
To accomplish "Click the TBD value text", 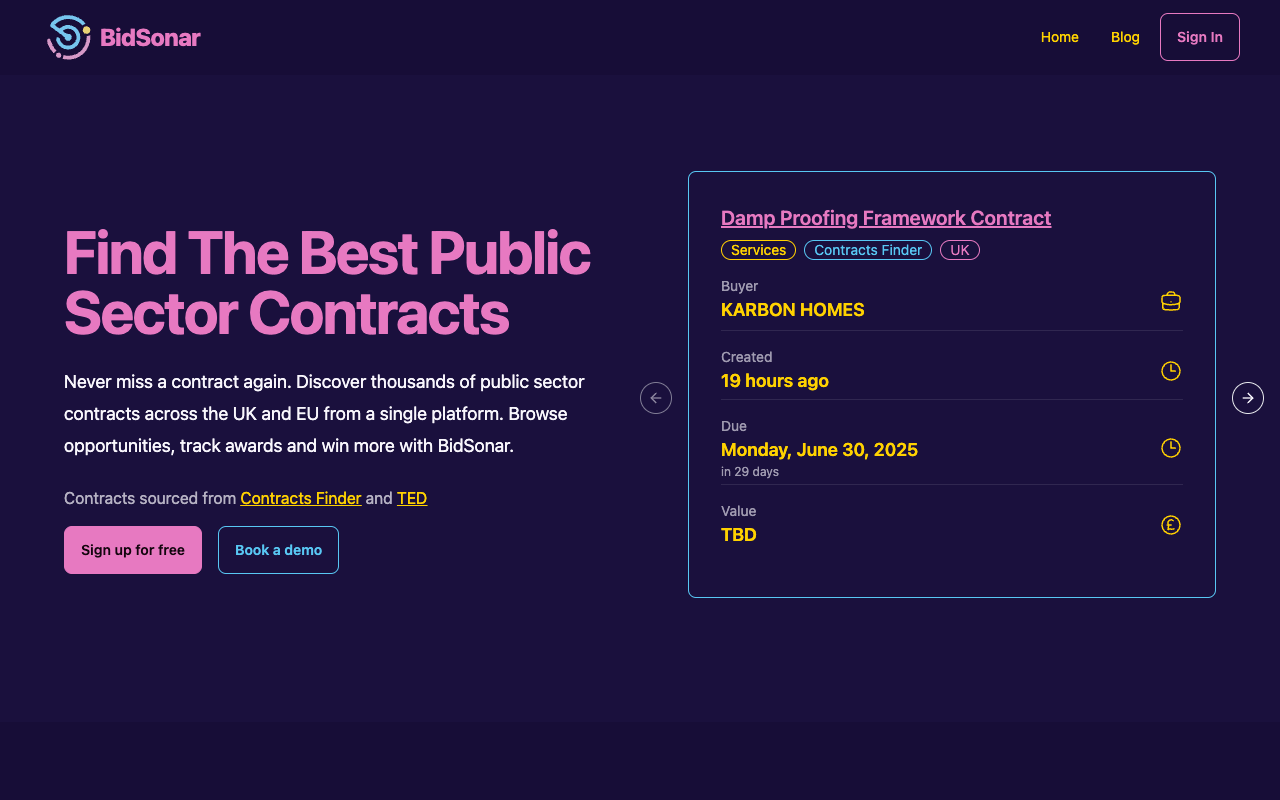I will coord(739,535).
